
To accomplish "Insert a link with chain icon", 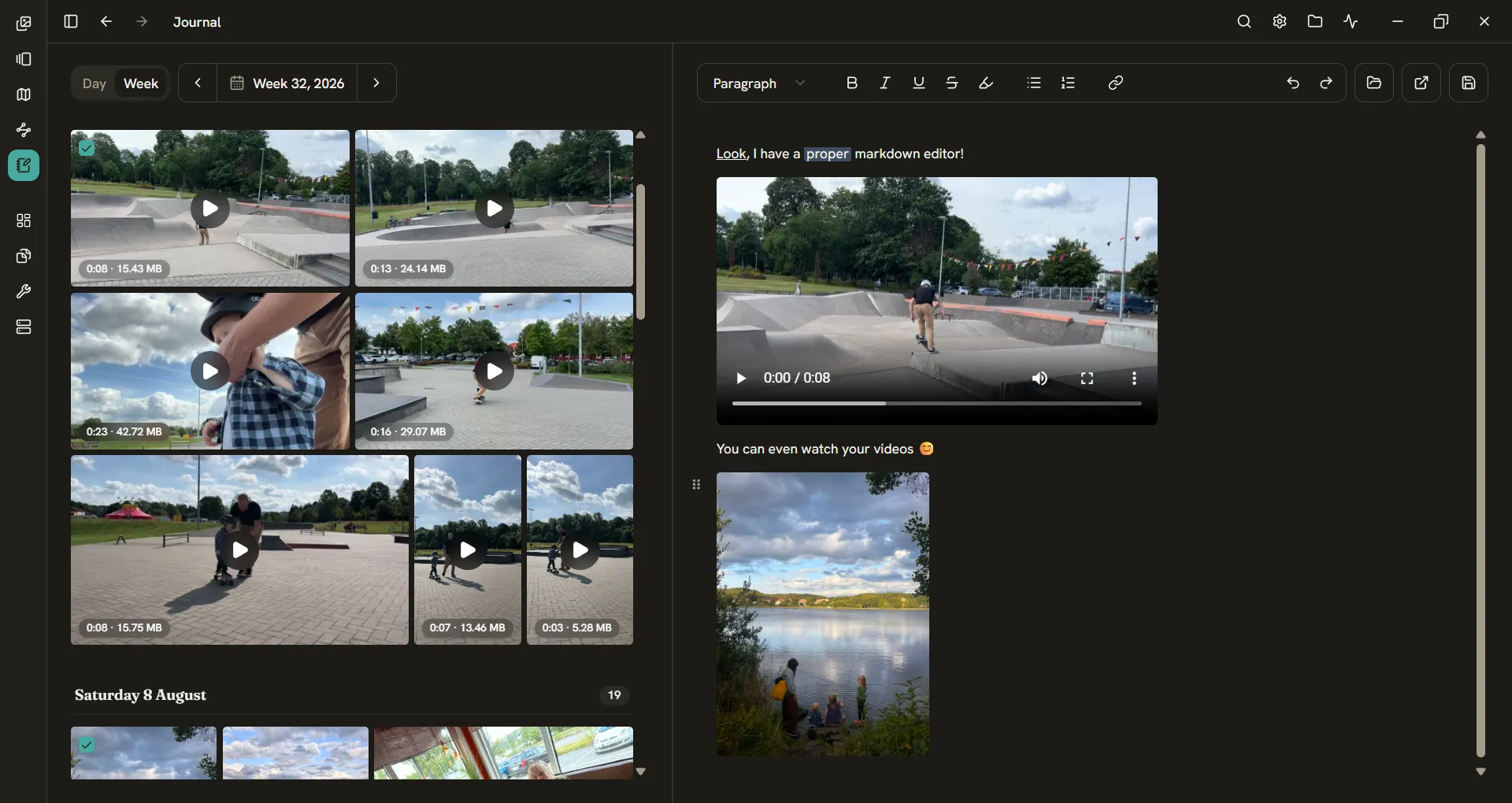I will coord(1115,83).
